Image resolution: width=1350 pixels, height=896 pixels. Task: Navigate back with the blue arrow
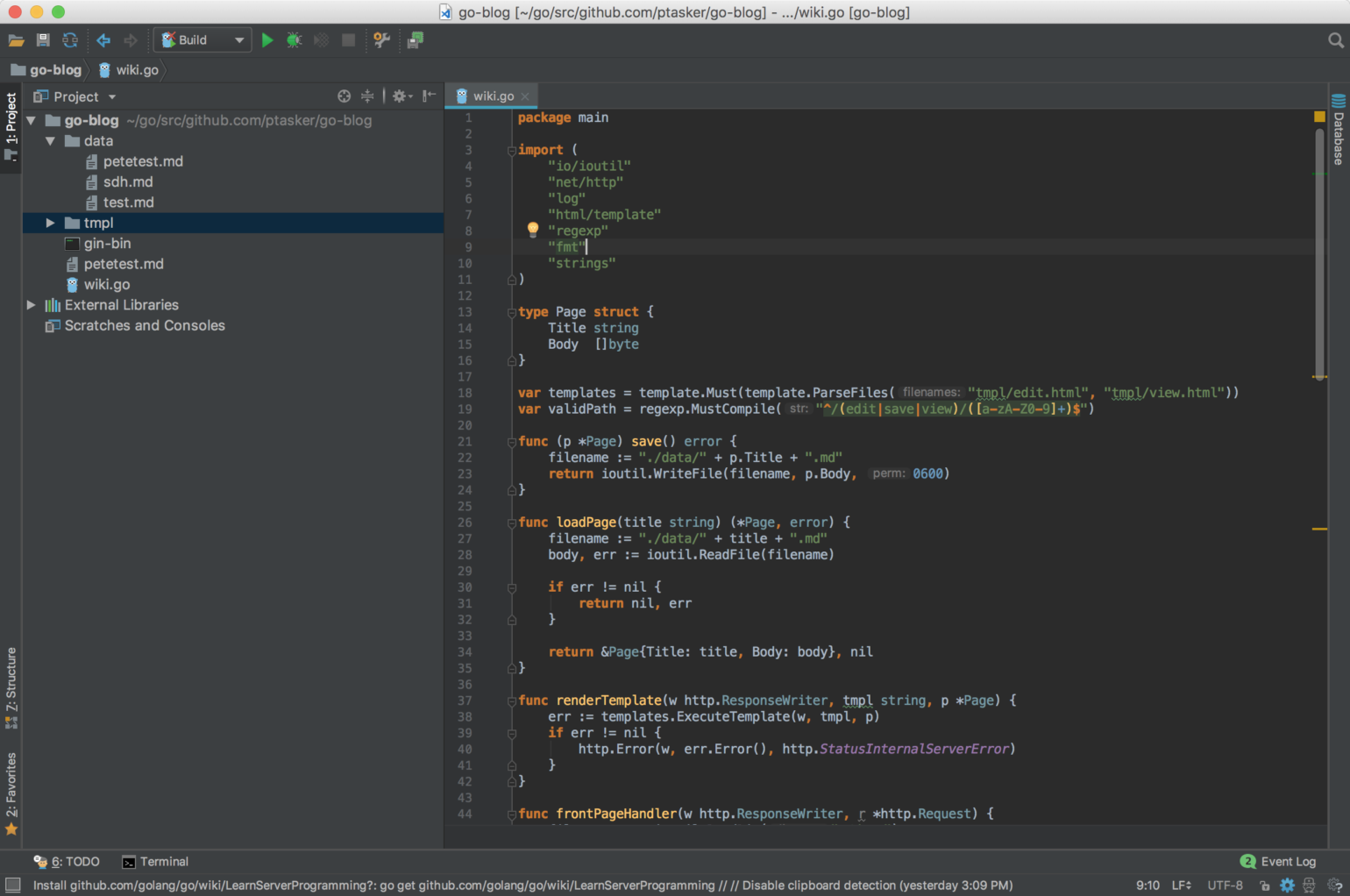click(x=103, y=40)
